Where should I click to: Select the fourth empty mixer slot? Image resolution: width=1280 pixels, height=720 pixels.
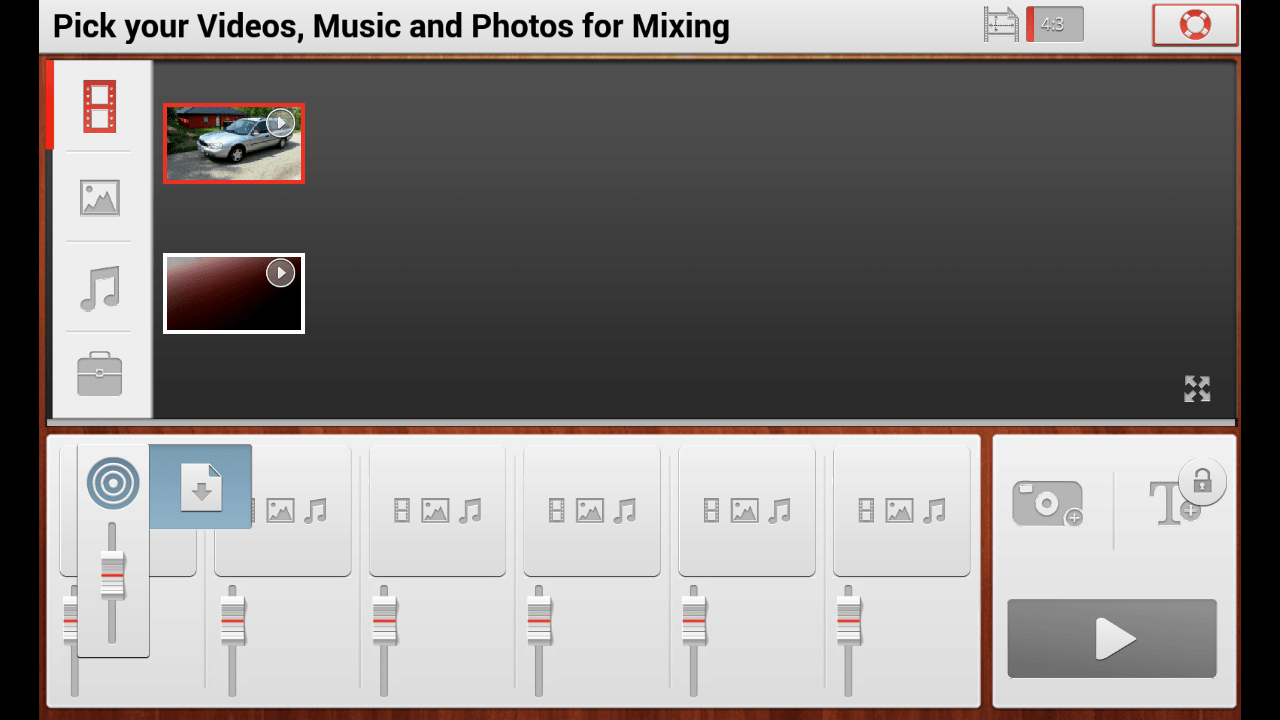coord(592,511)
